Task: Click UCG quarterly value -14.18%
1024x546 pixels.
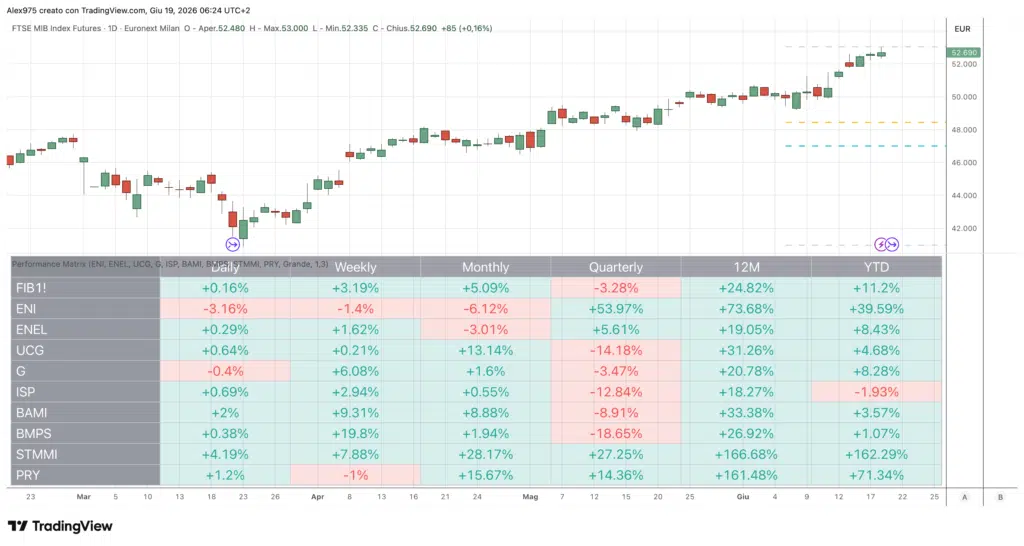Action: tap(616, 351)
